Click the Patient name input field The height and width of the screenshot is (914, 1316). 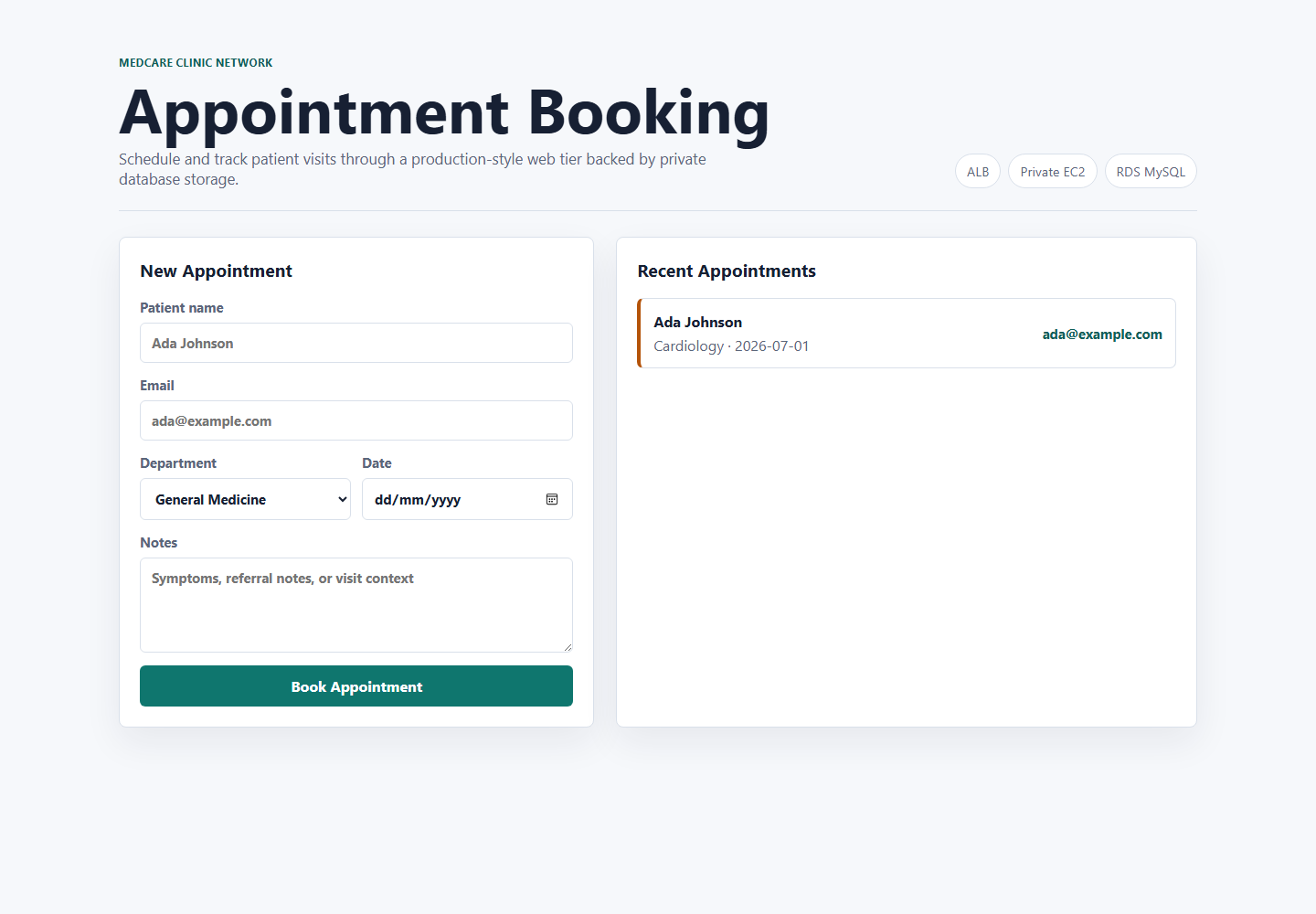coord(356,343)
